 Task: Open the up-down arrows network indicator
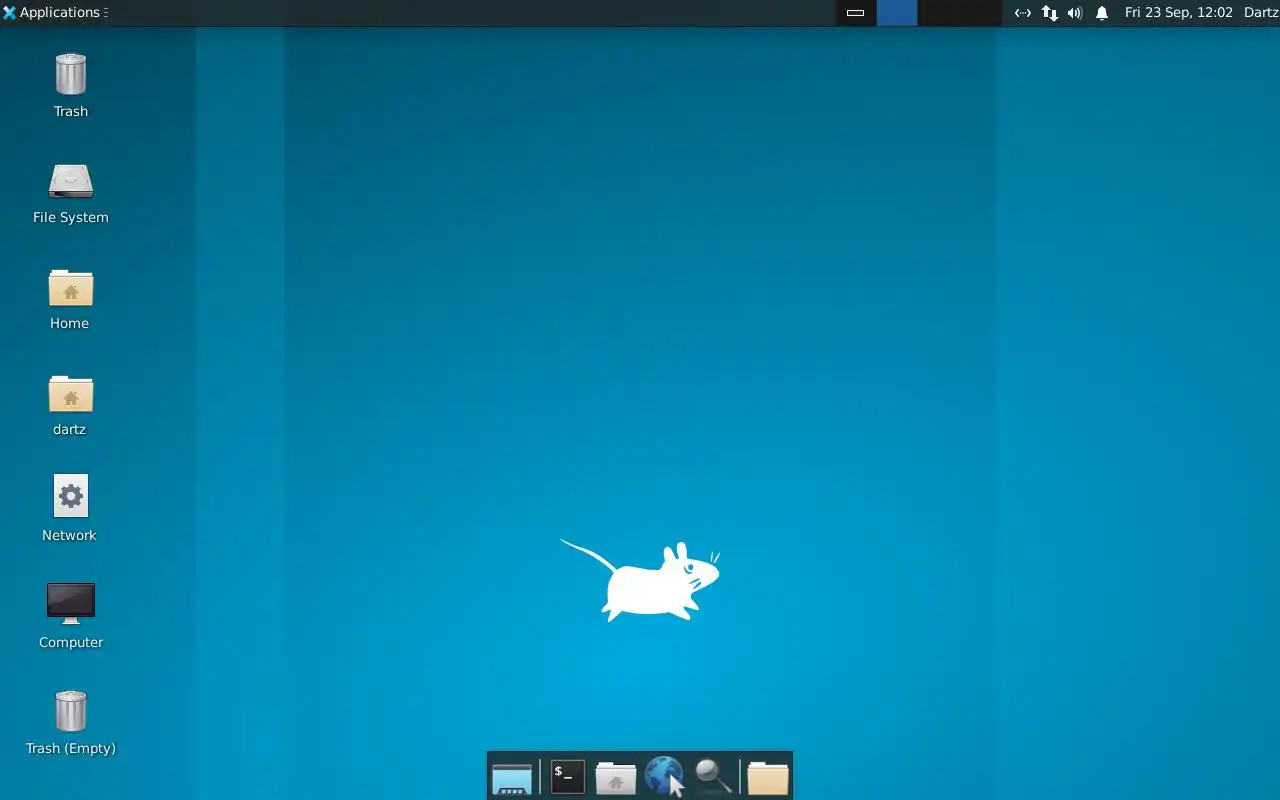point(1050,13)
